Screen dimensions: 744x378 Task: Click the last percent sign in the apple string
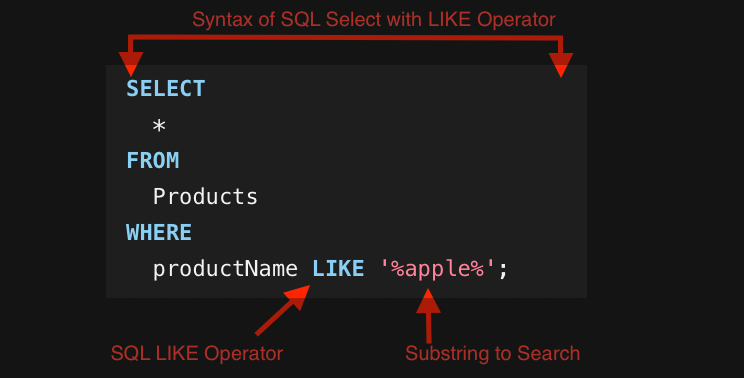click(477, 269)
